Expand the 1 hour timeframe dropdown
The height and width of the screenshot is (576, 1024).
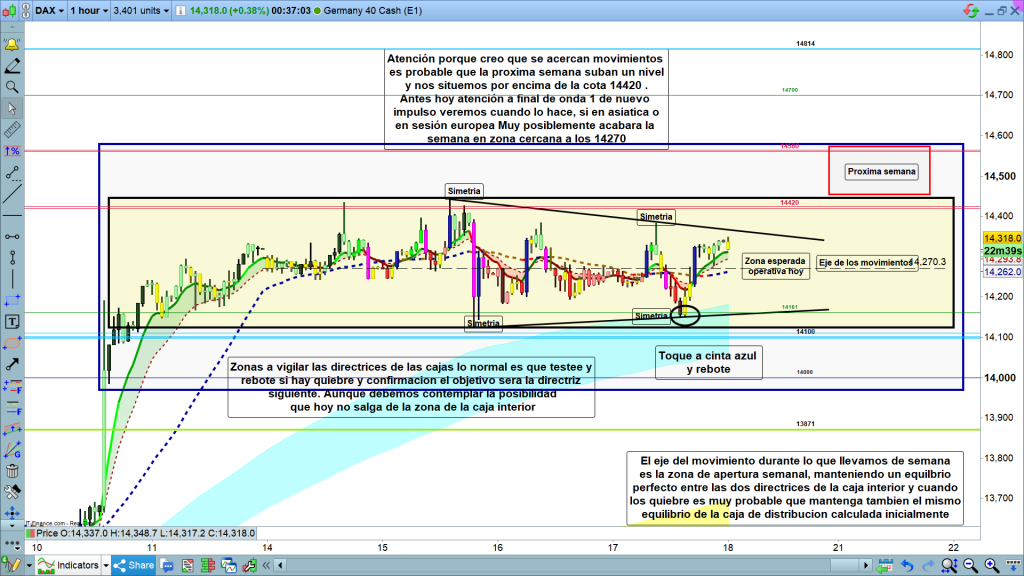88,10
